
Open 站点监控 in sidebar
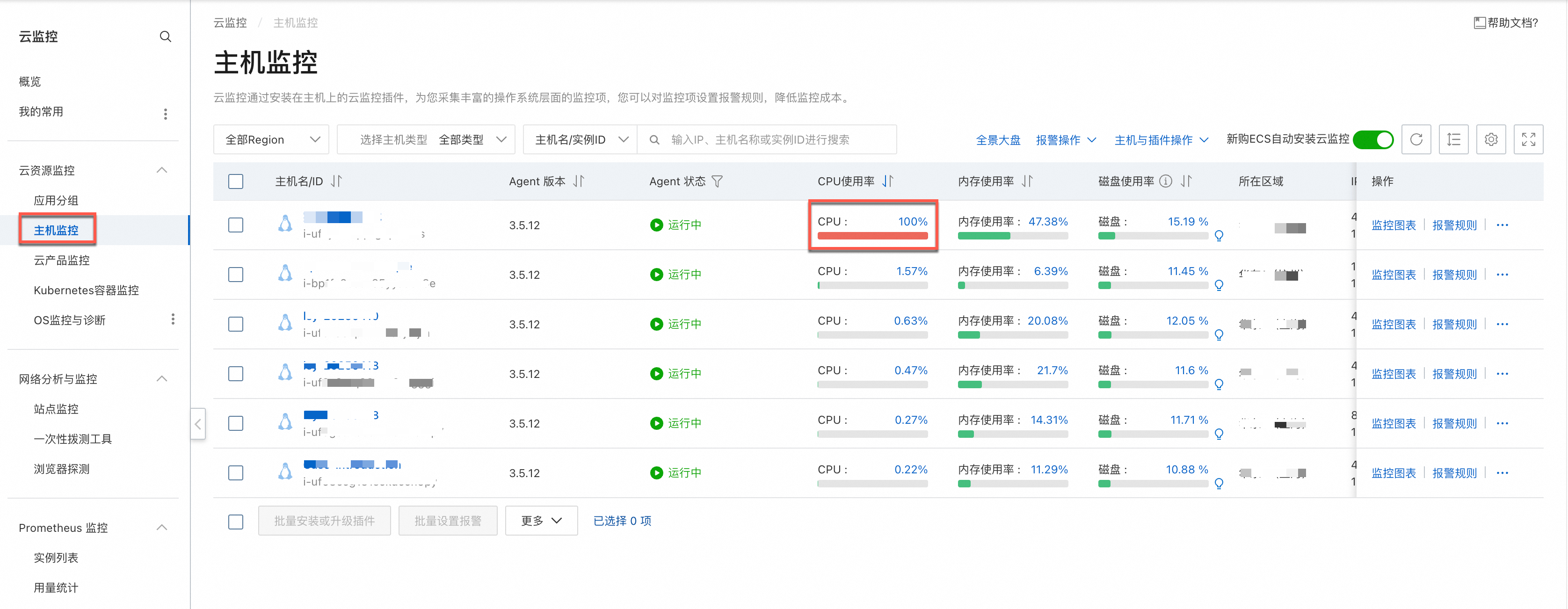pyautogui.click(x=56, y=409)
